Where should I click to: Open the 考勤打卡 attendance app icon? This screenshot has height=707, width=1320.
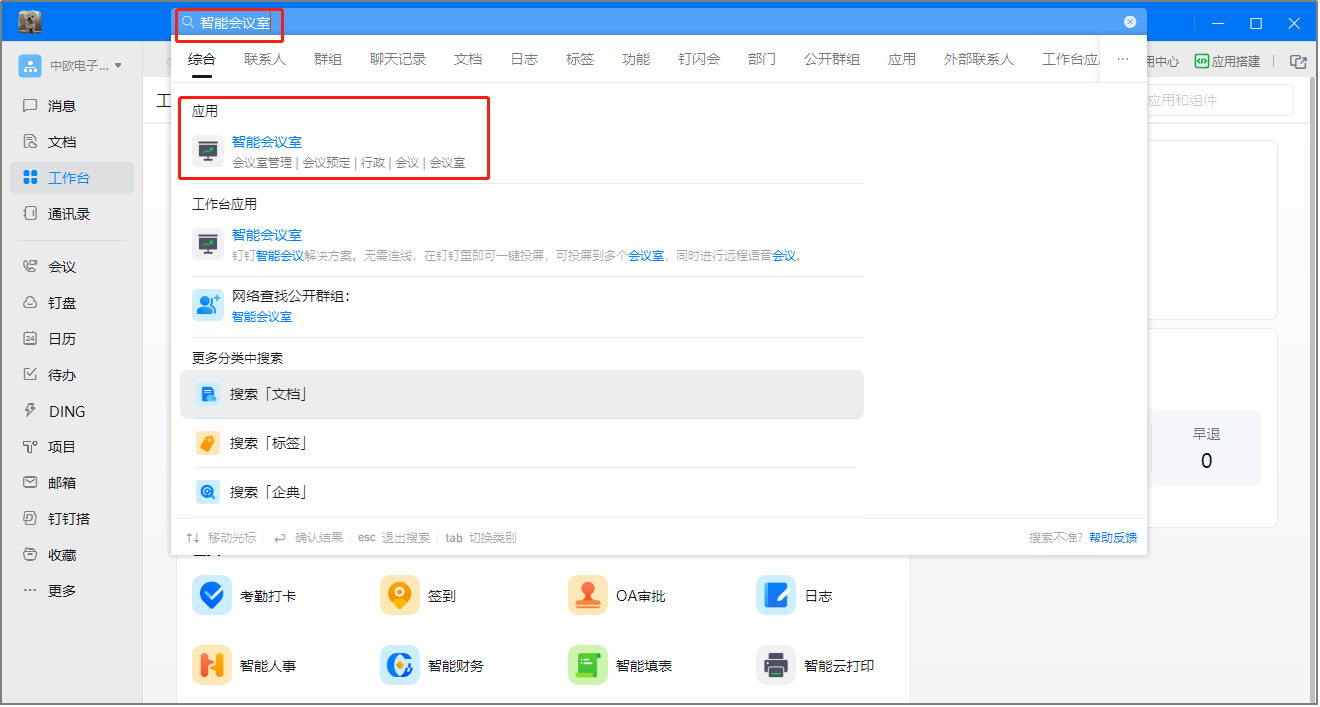212,596
